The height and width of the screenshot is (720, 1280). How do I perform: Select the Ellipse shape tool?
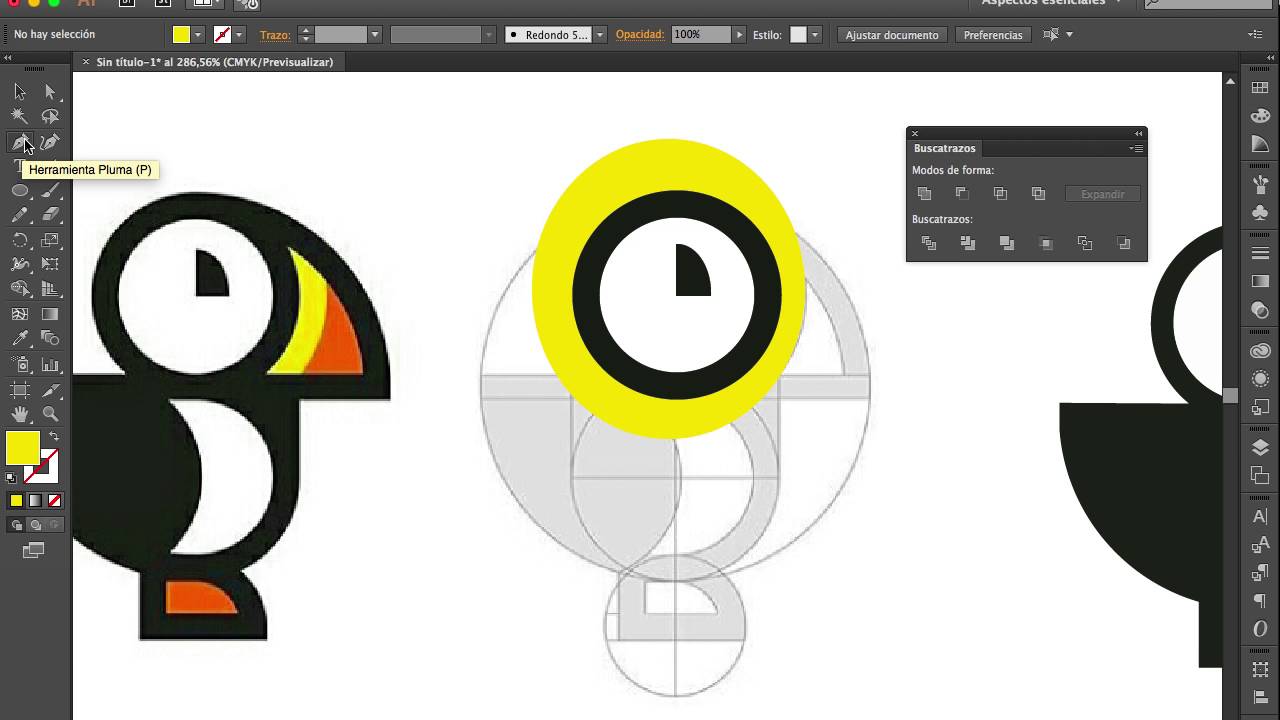[20, 190]
